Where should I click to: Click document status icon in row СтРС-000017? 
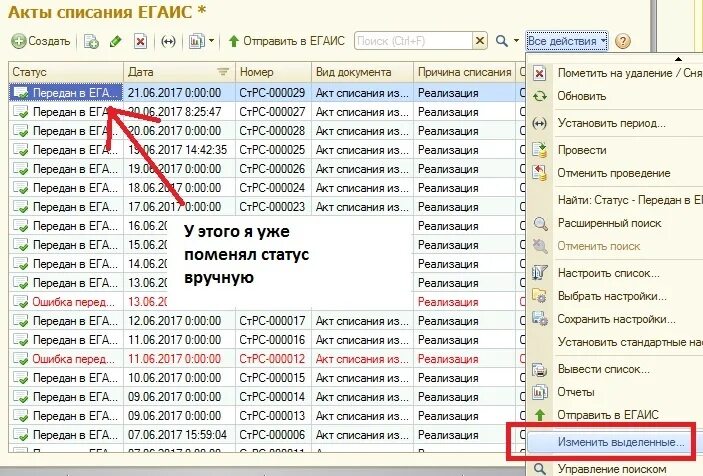[21, 321]
